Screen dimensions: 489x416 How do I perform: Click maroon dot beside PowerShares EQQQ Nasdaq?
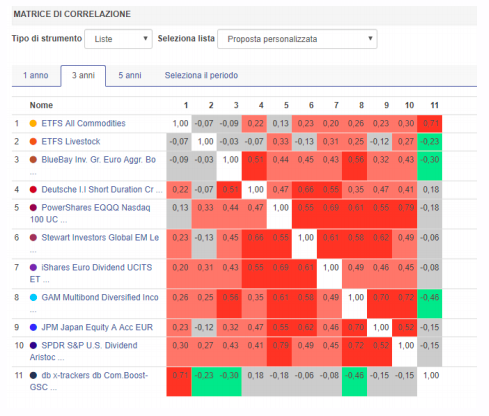pyautogui.click(x=33, y=208)
